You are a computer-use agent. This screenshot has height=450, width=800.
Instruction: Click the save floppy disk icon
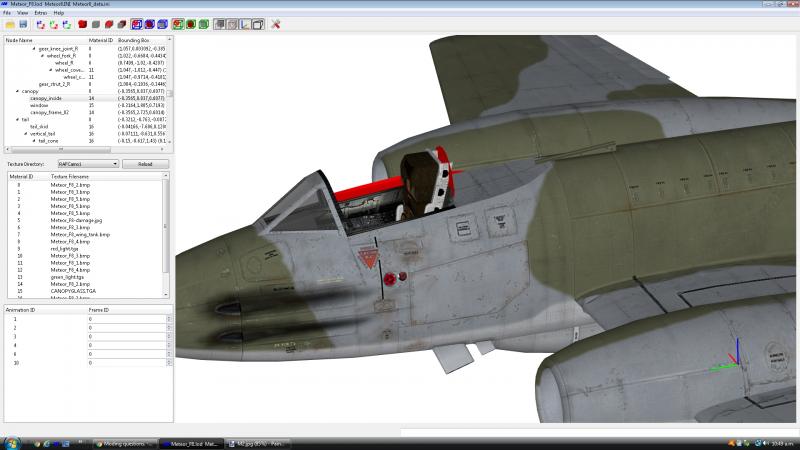click(x=23, y=24)
